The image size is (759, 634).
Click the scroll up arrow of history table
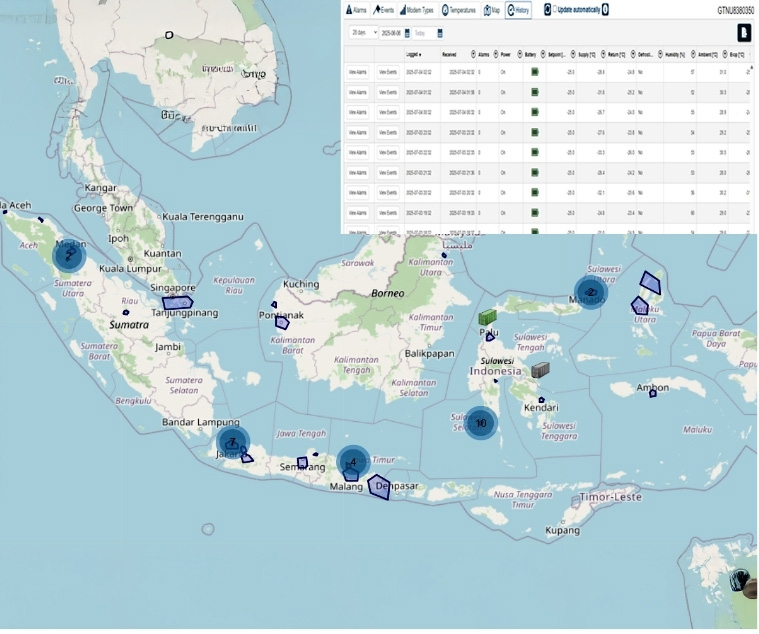pyautogui.click(x=752, y=67)
